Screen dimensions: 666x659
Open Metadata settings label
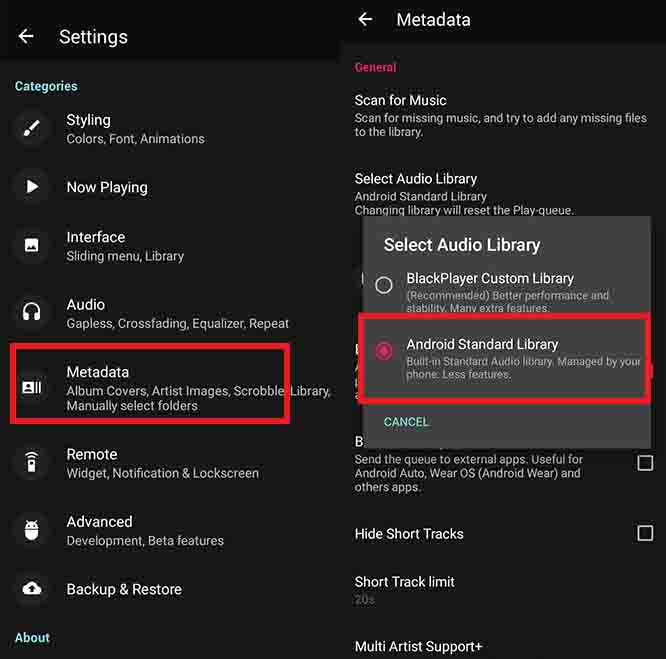click(x=97, y=372)
